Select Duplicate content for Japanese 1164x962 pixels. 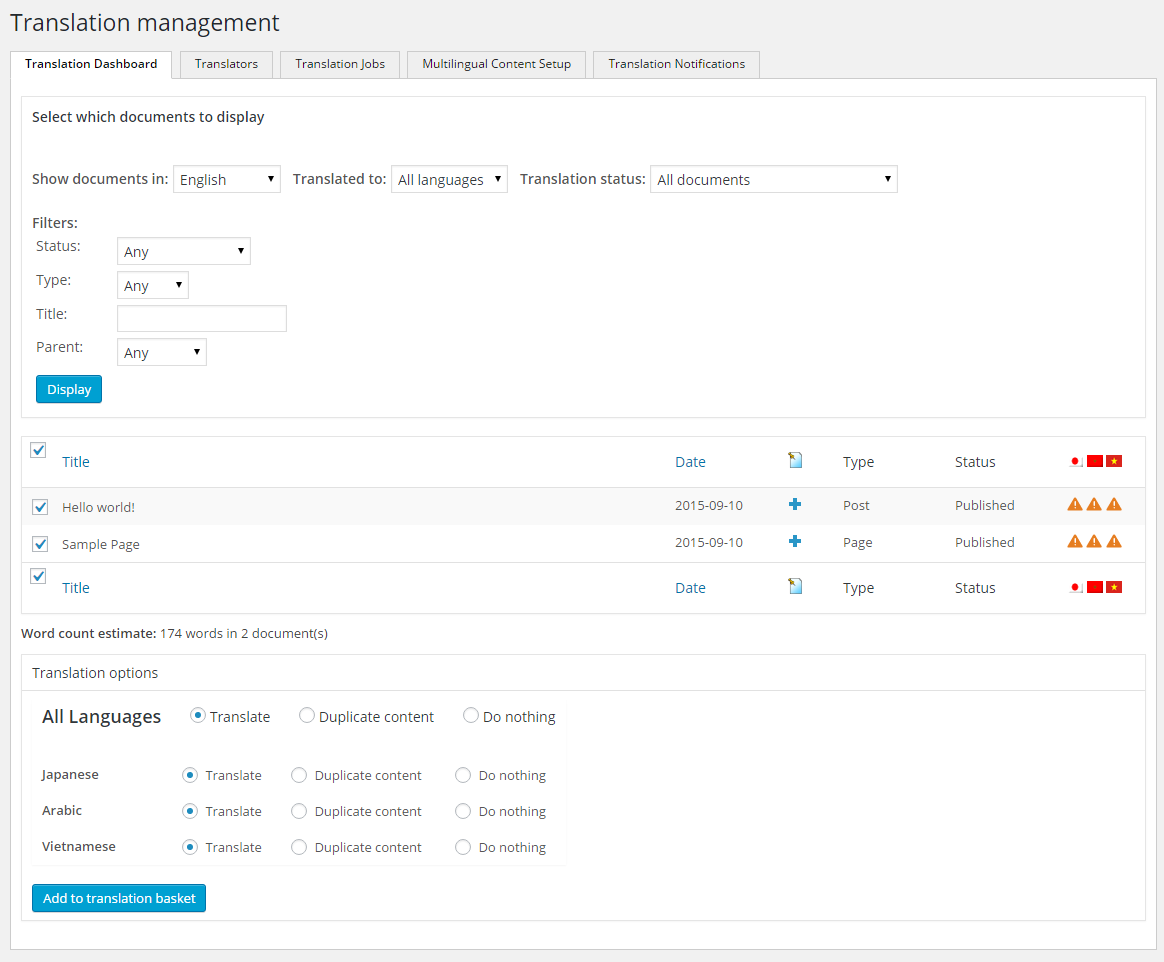click(x=299, y=775)
